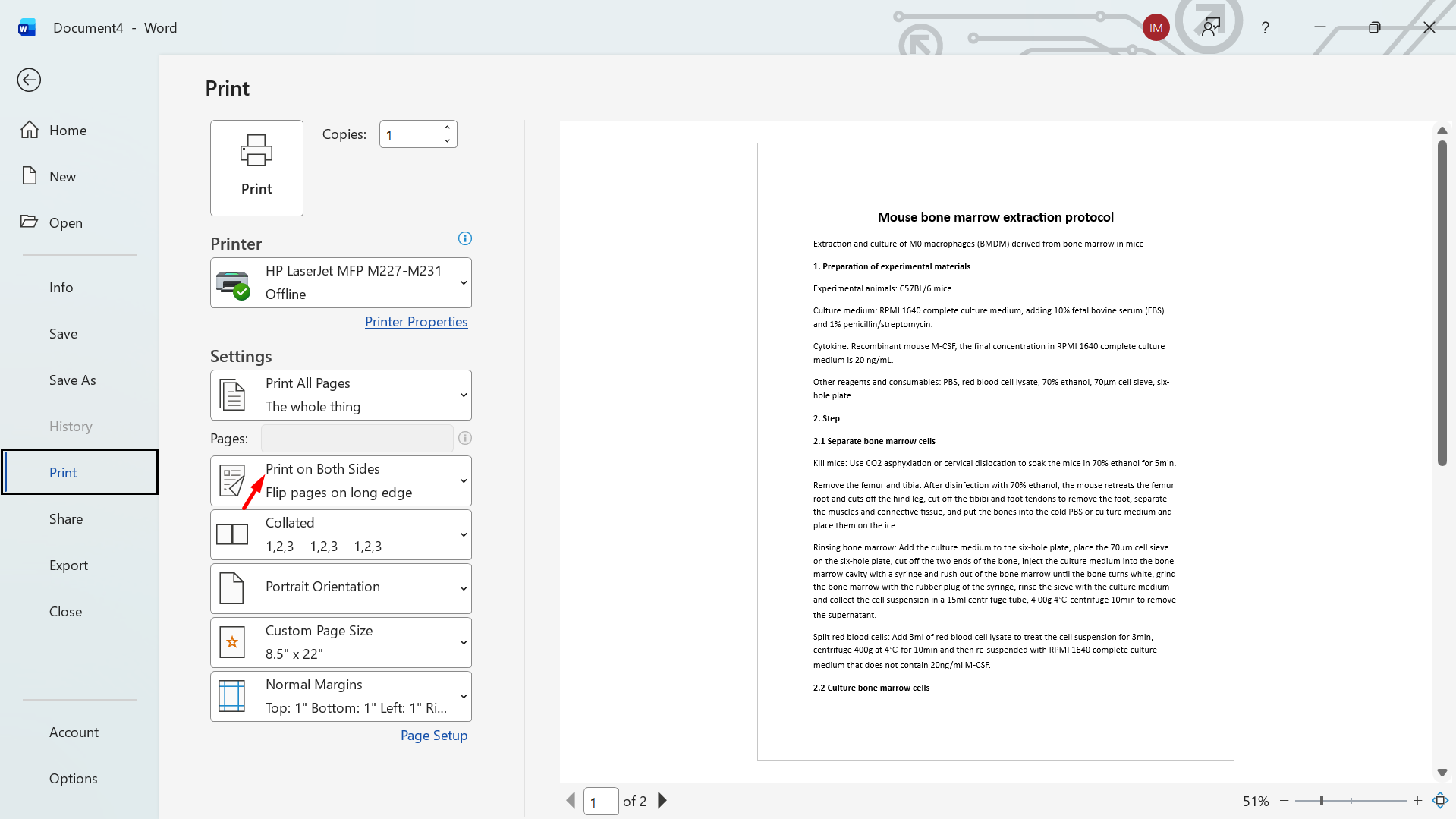Click the Zoom to Page icon

tap(1440, 800)
